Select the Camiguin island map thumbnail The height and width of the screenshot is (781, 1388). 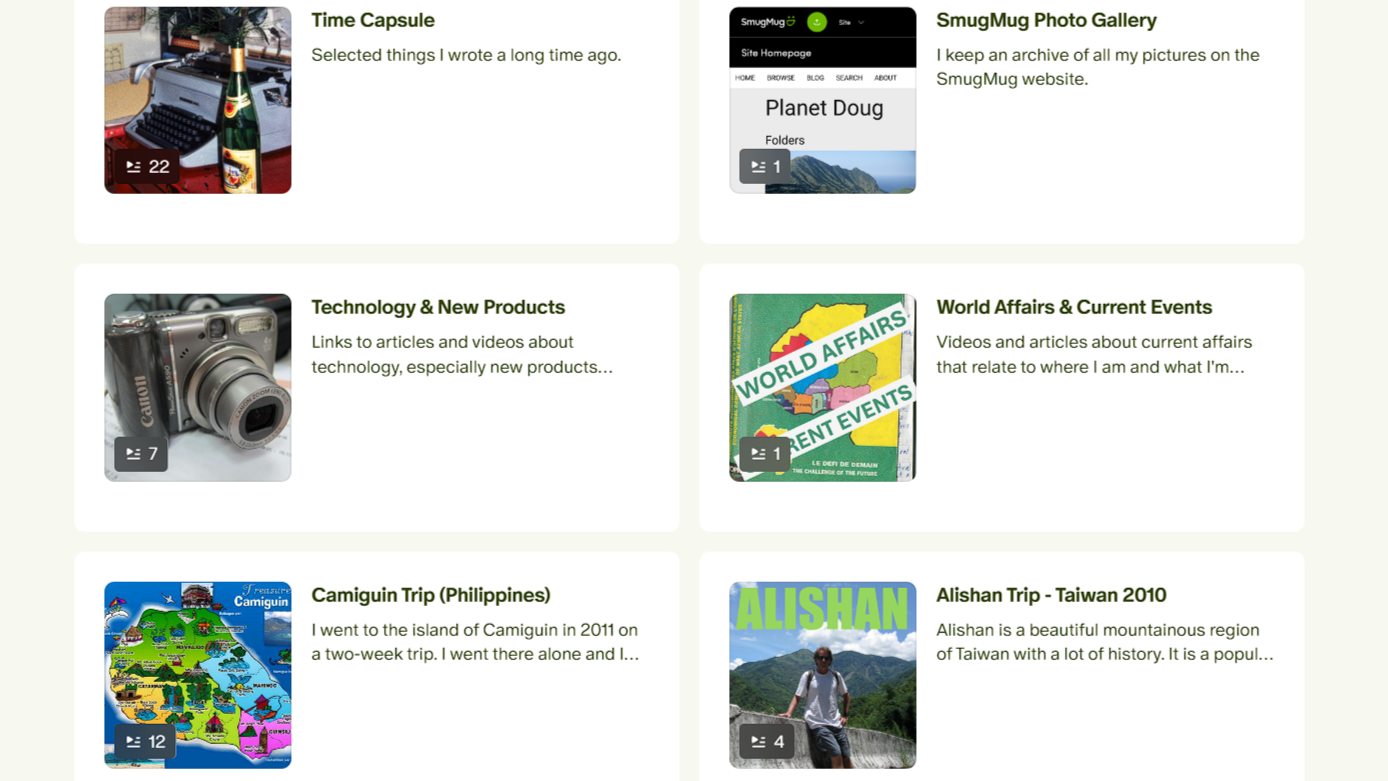(x=198, y=675)
